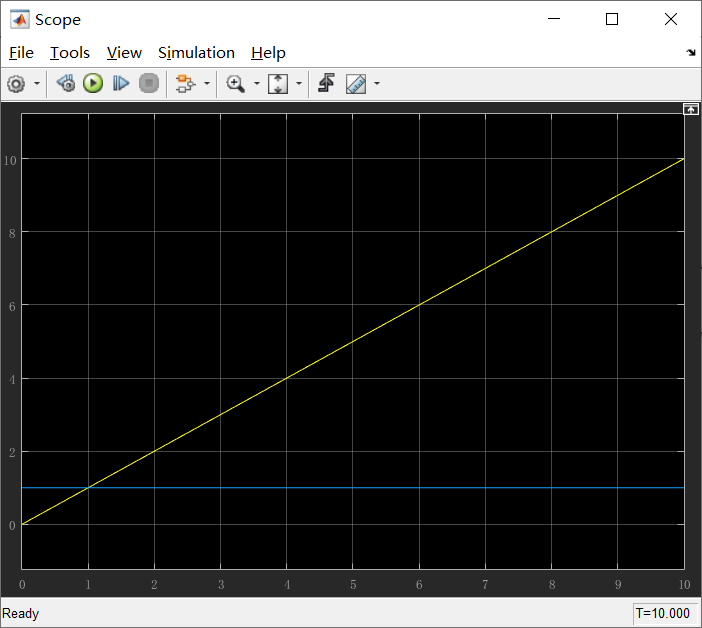Close the Scope window
The image size is (702, 628).
pos(671,19)
